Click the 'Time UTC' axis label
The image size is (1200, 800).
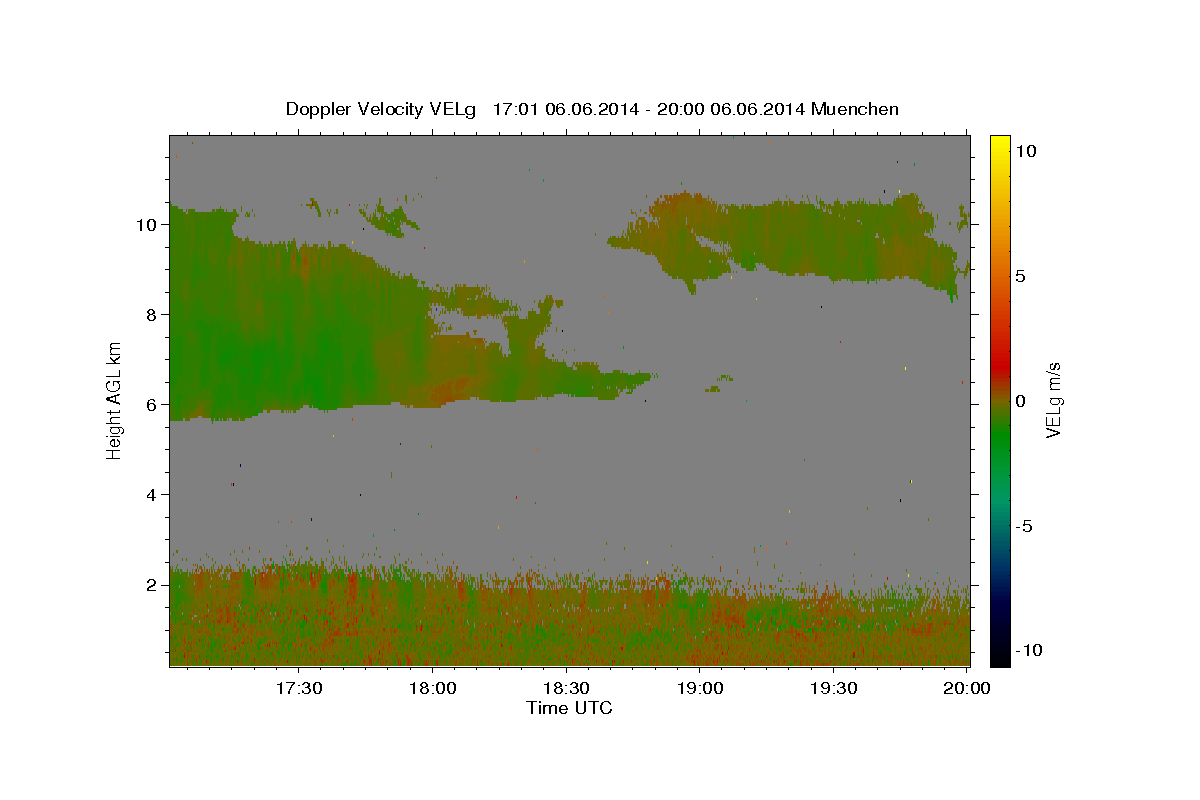569,708
